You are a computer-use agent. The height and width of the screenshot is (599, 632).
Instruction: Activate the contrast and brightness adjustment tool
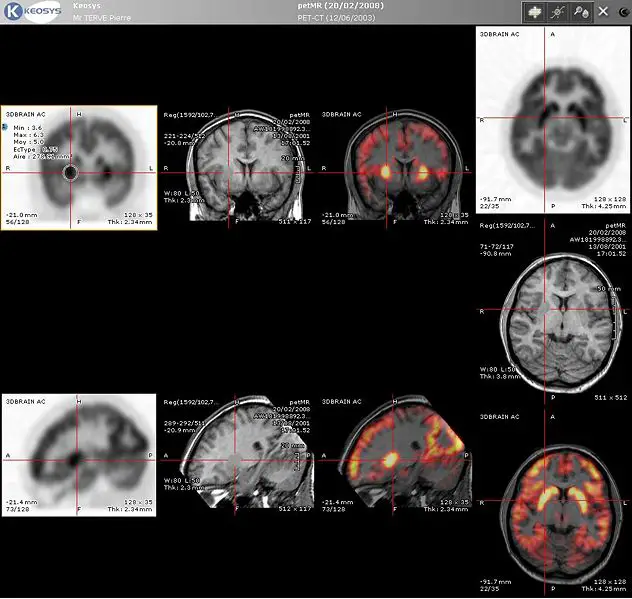click(x=557, y=12)
